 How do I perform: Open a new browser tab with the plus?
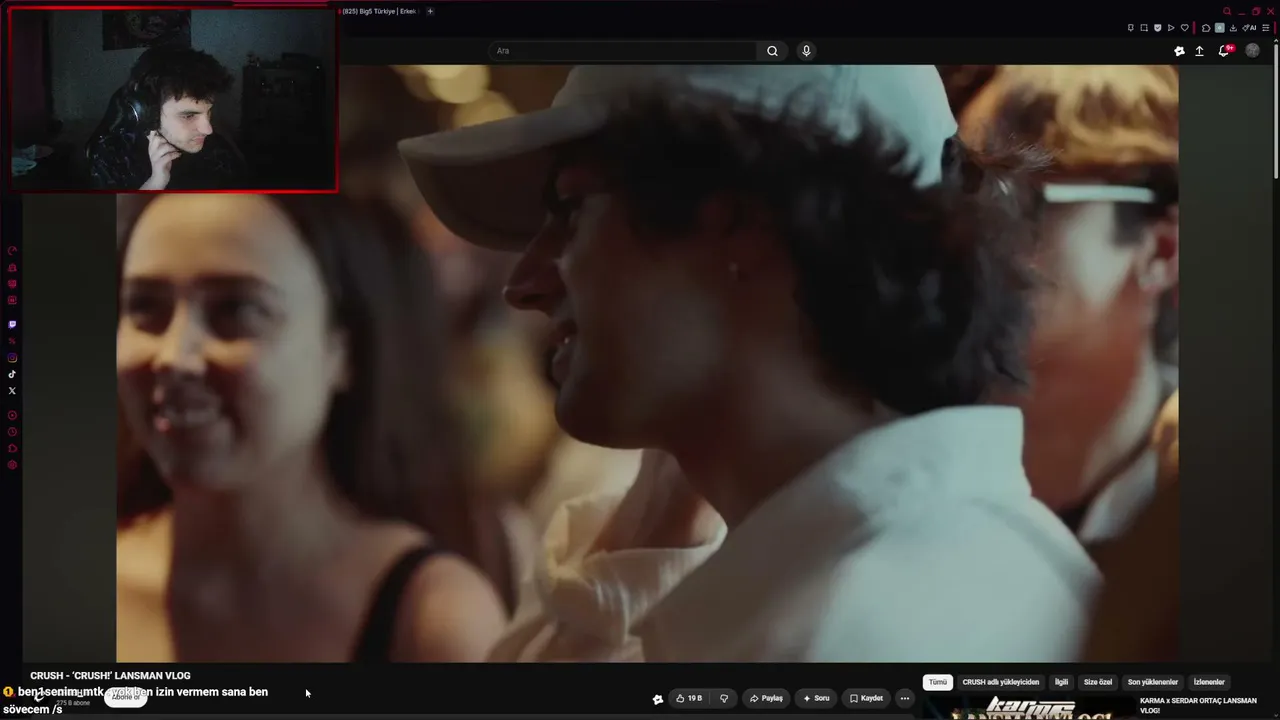[x=430, y=11]
